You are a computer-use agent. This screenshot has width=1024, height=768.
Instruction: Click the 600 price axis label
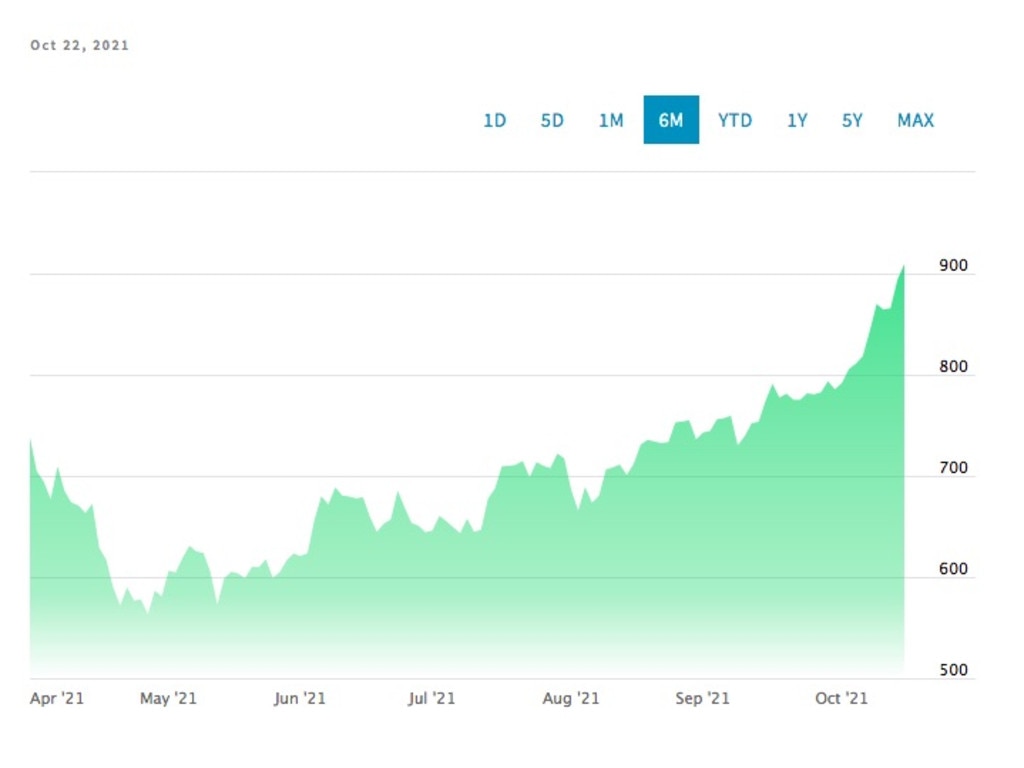coord(953,569)
